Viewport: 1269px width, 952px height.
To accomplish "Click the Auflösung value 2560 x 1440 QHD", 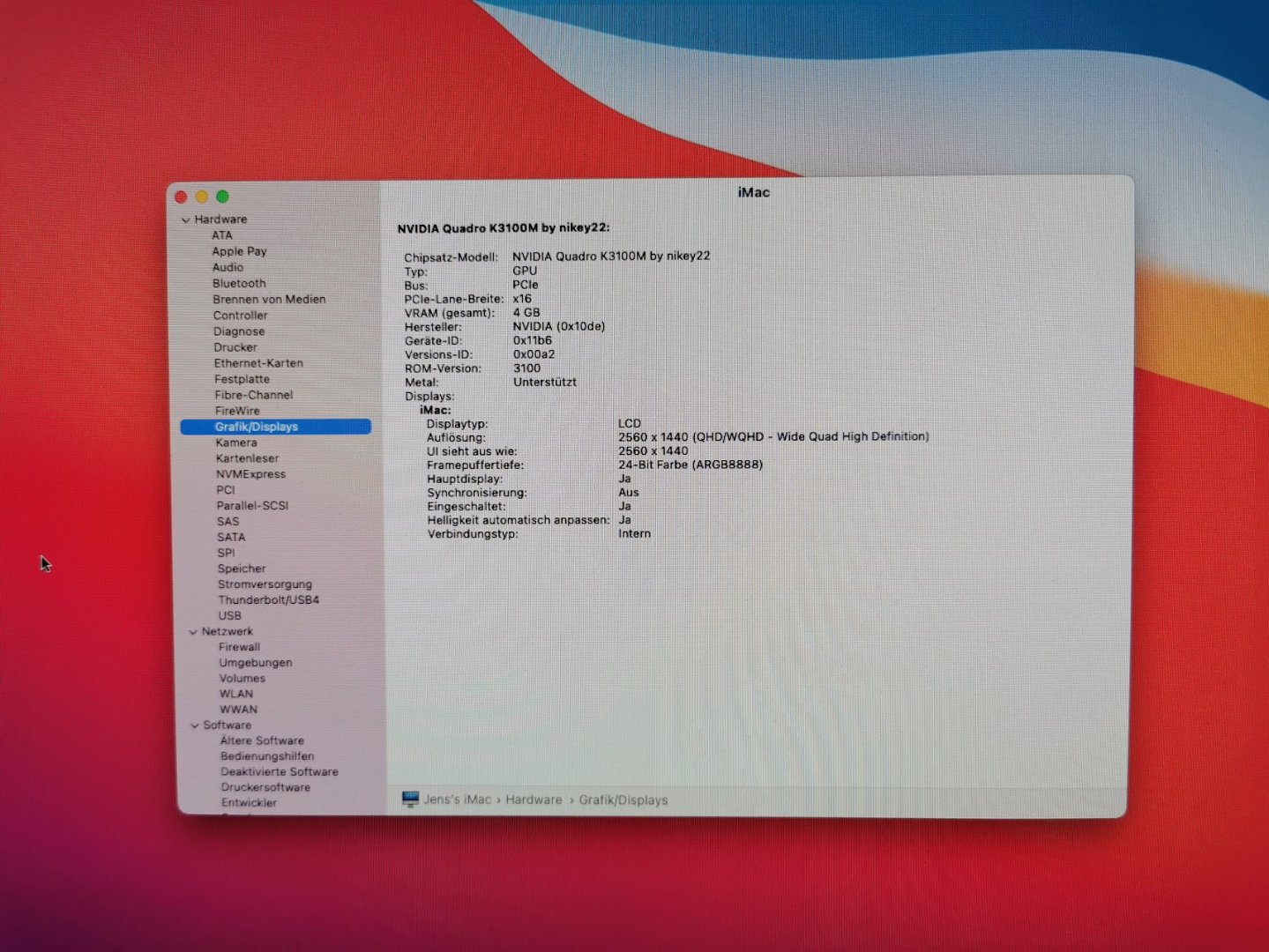I will pos(773,437).
